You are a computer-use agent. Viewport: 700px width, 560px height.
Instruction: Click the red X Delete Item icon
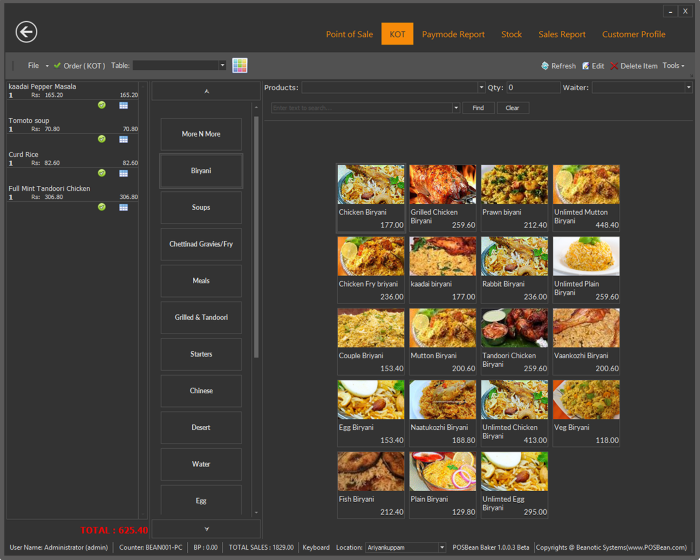point(614,66)
